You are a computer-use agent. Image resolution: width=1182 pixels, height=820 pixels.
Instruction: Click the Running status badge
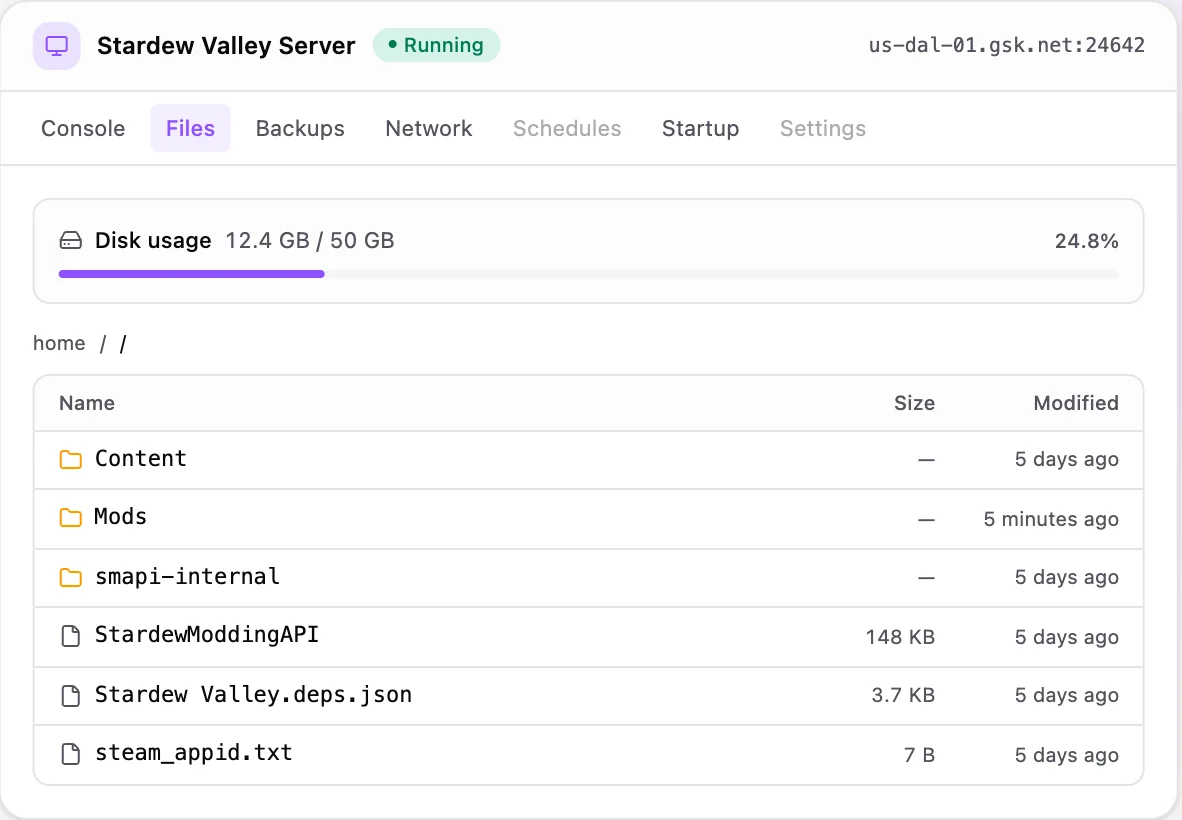coord(436,45)
